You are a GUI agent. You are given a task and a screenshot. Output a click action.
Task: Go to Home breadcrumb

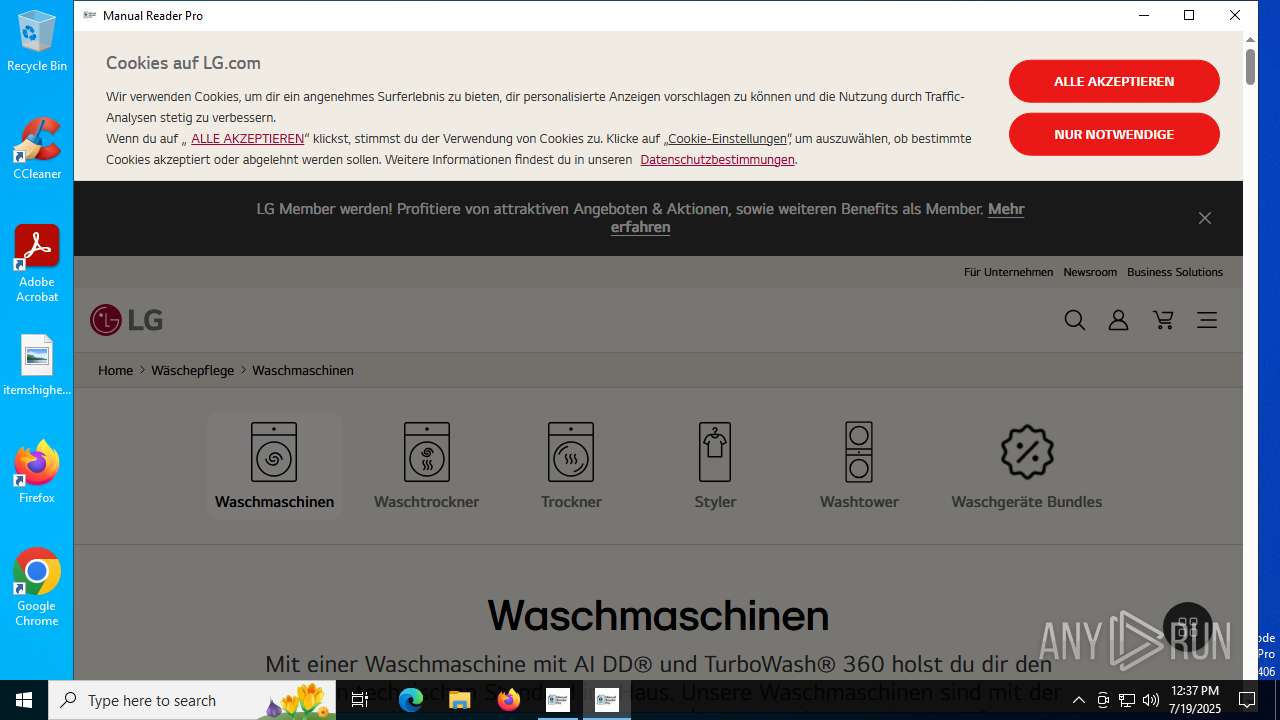pyautogui.click(x=115, y=371)
